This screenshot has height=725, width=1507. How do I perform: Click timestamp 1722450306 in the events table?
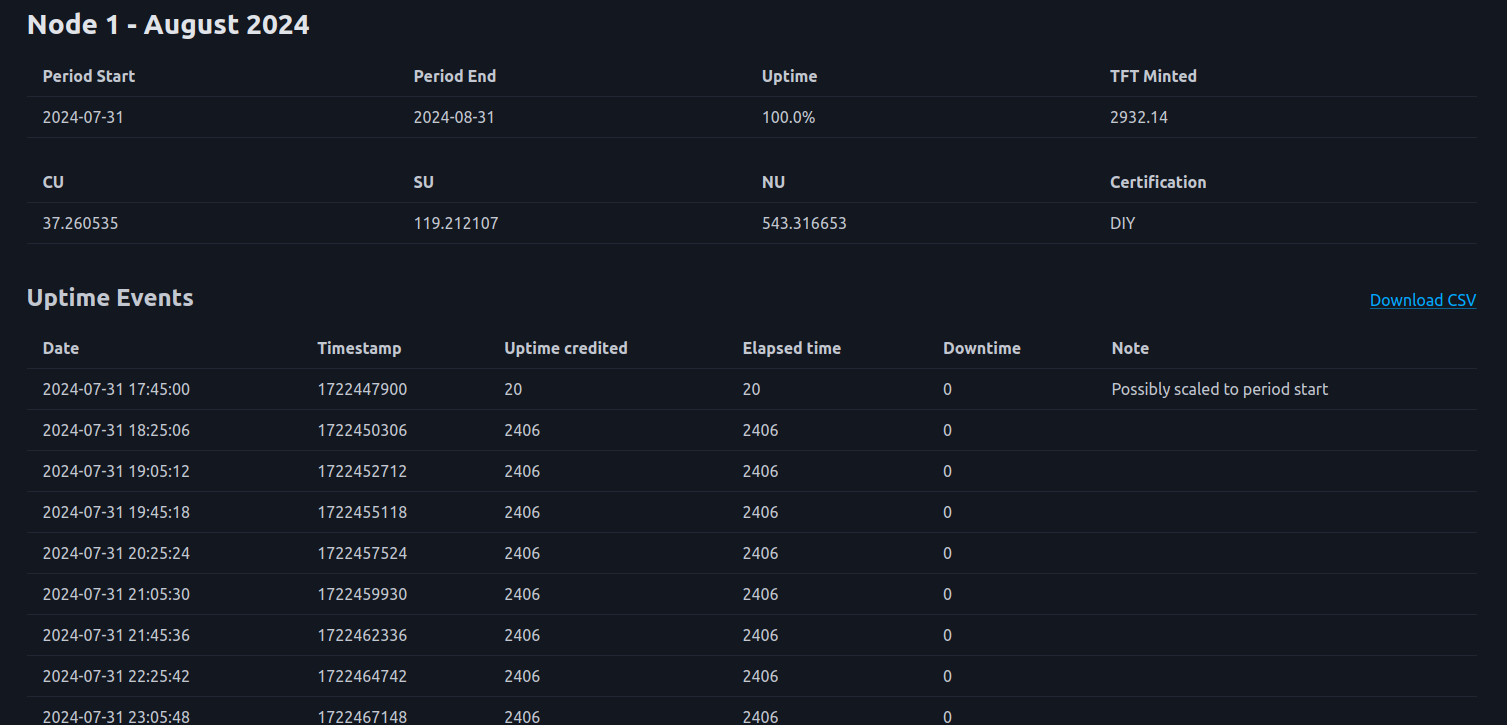(362, 430)
